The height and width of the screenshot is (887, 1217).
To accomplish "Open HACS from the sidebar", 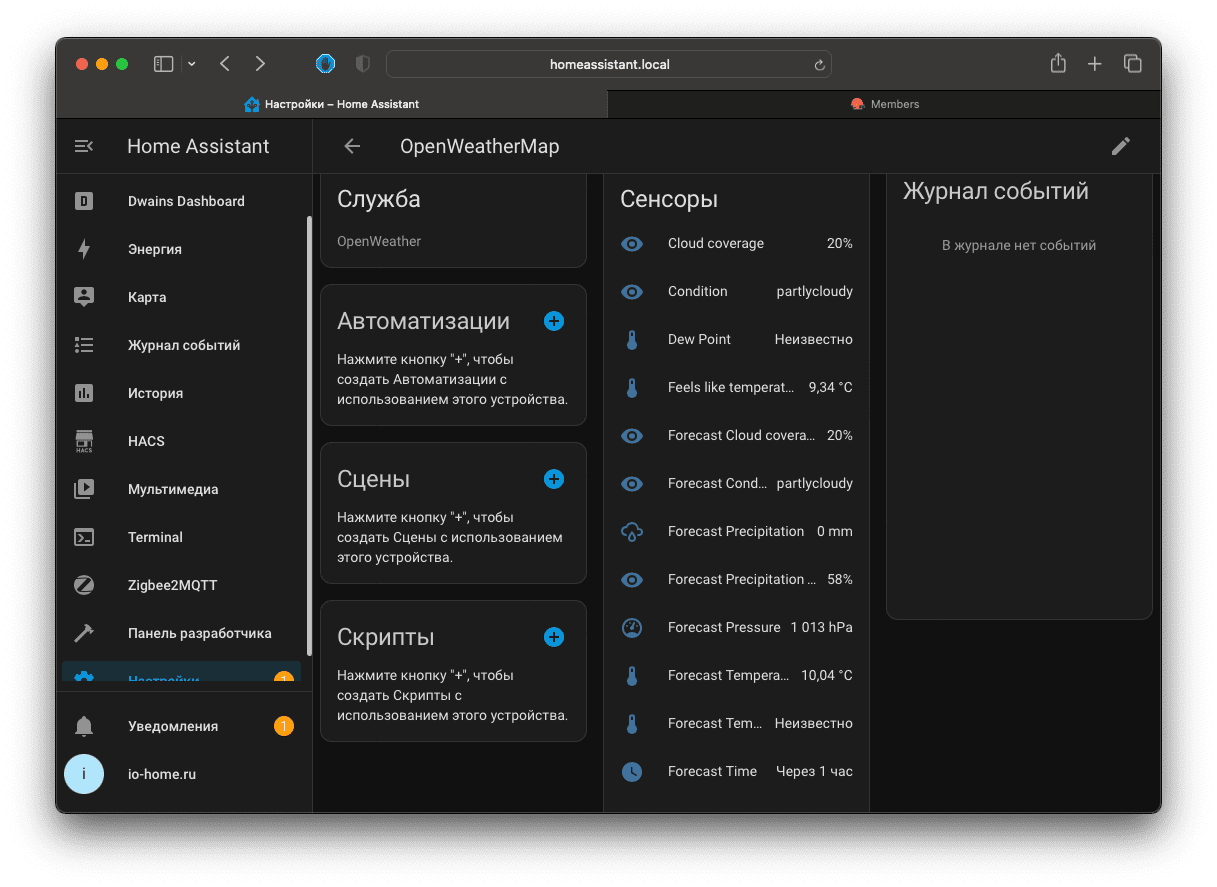I will 181,441.
